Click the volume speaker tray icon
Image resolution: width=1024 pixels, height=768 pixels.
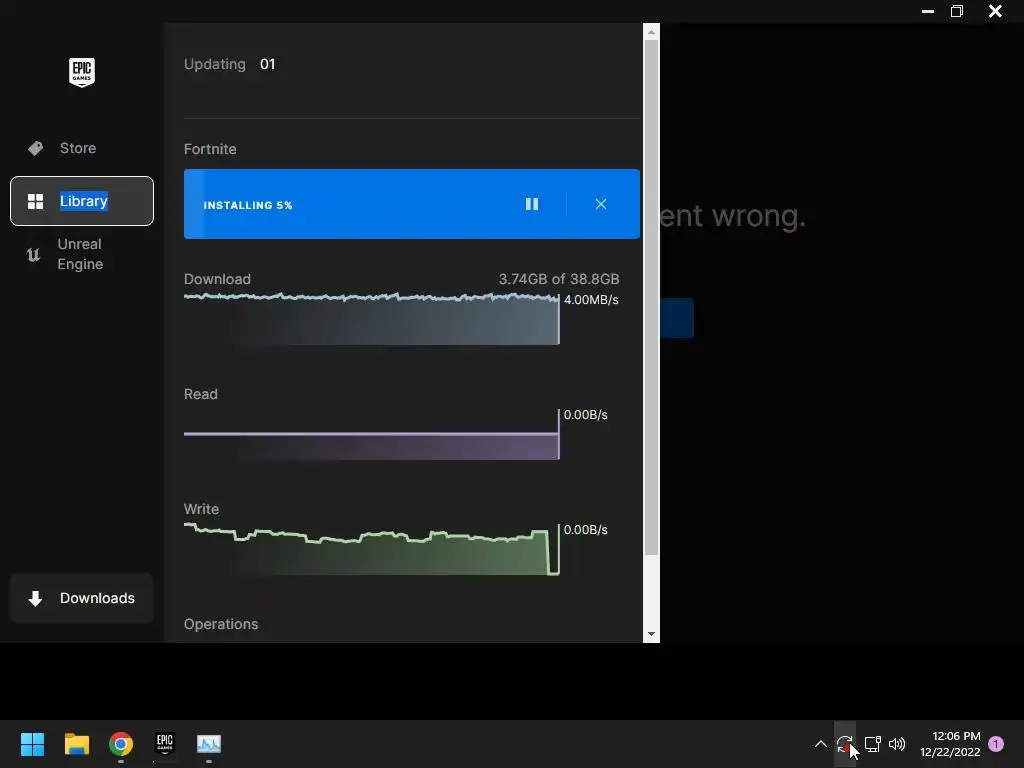(x=897, y=744)
